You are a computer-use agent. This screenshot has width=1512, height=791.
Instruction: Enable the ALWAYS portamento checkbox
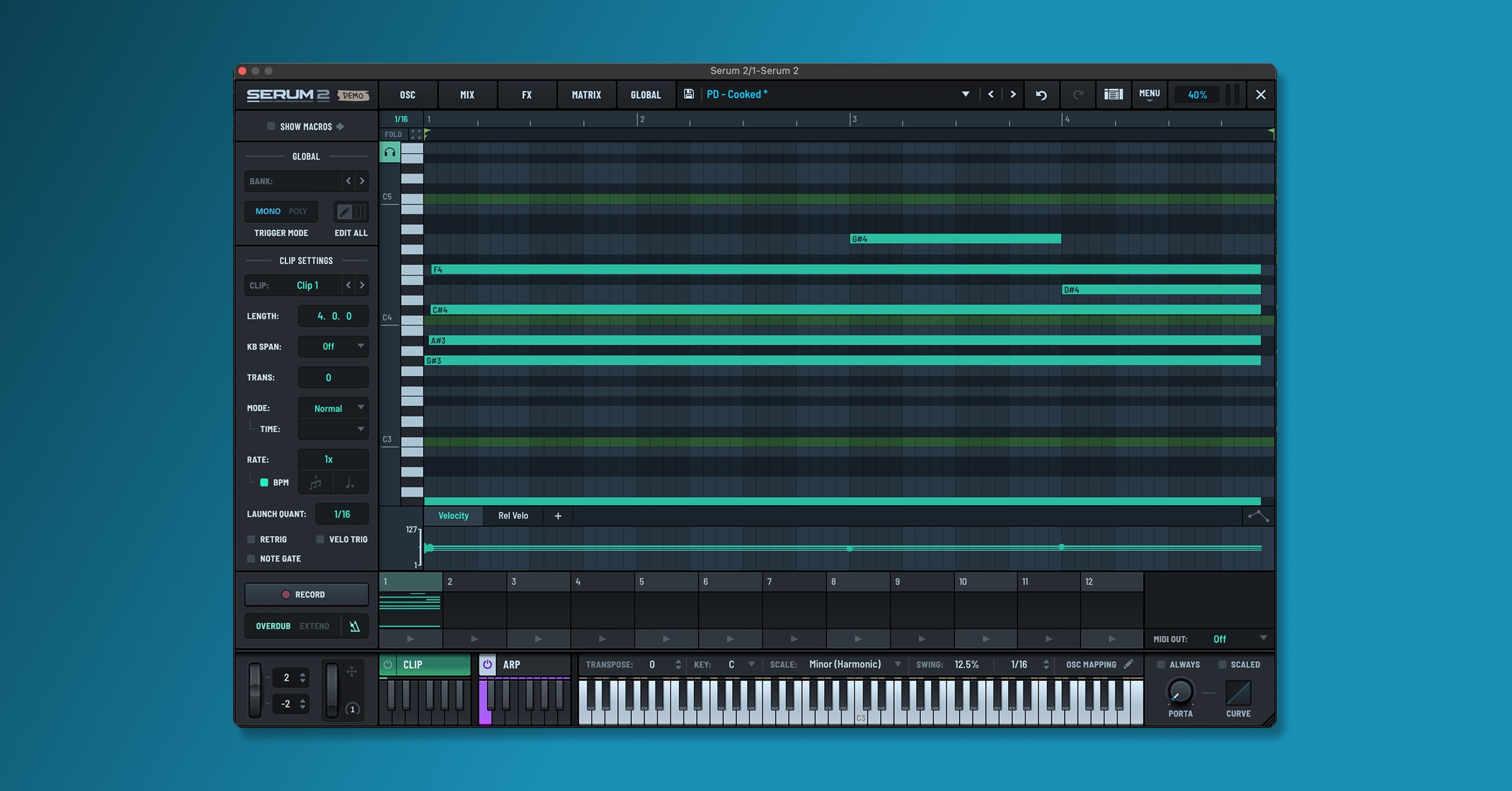click(x=1160, y=664)
